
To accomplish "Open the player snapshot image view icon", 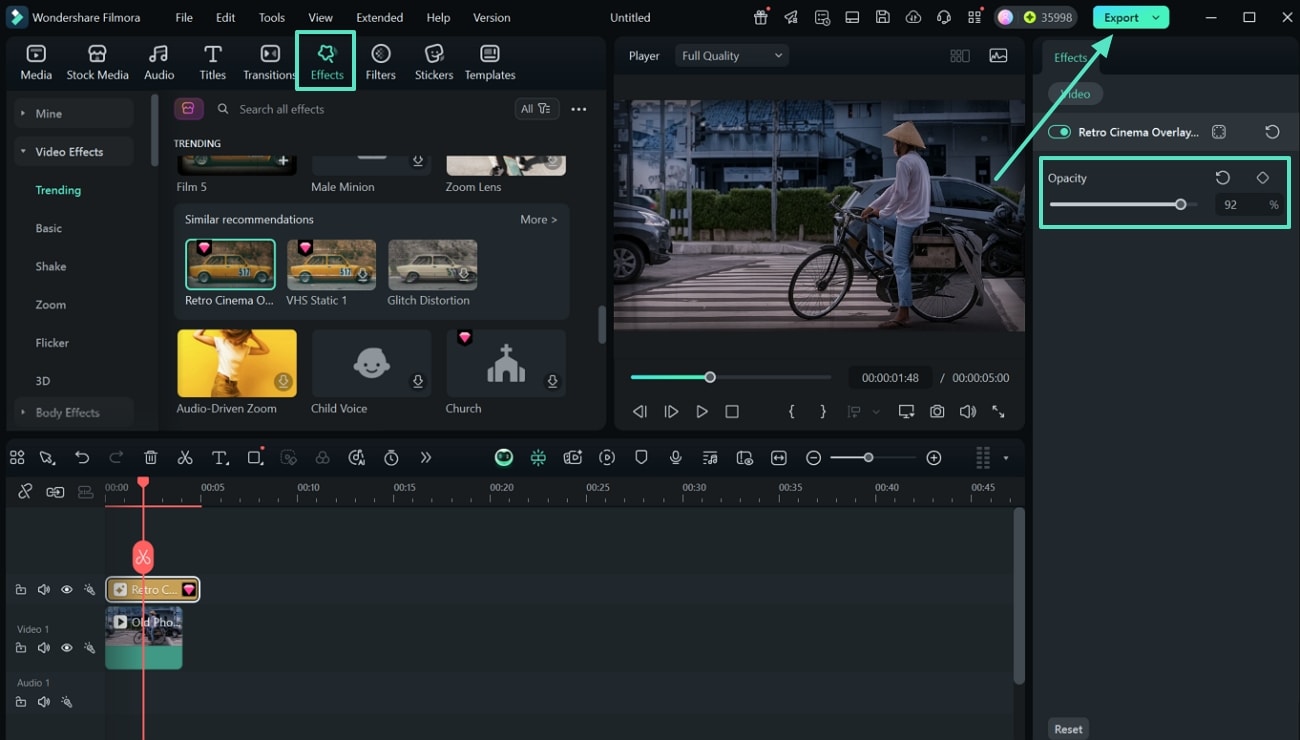I will click(998, 56).
